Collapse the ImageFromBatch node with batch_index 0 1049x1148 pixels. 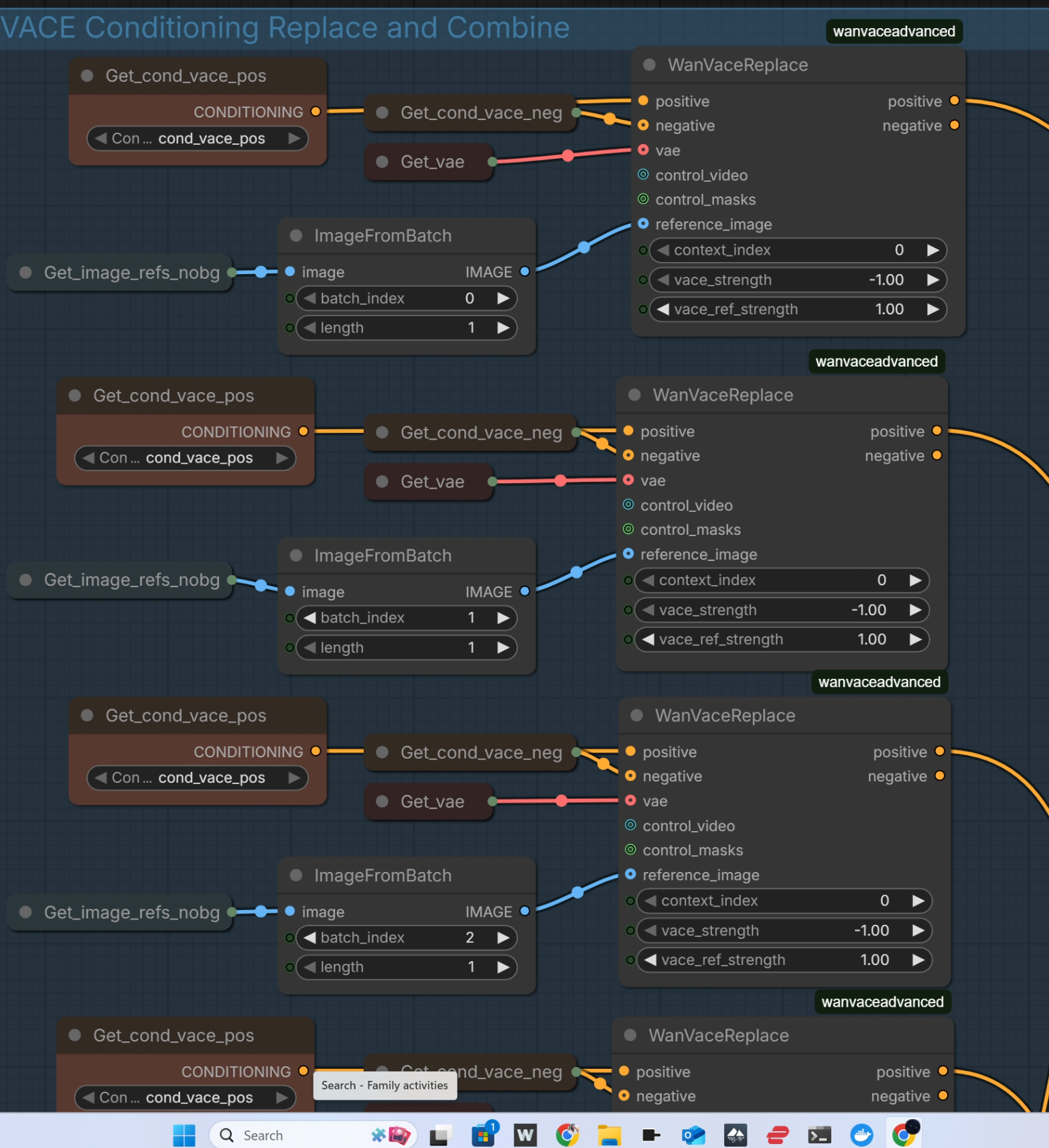296,236
